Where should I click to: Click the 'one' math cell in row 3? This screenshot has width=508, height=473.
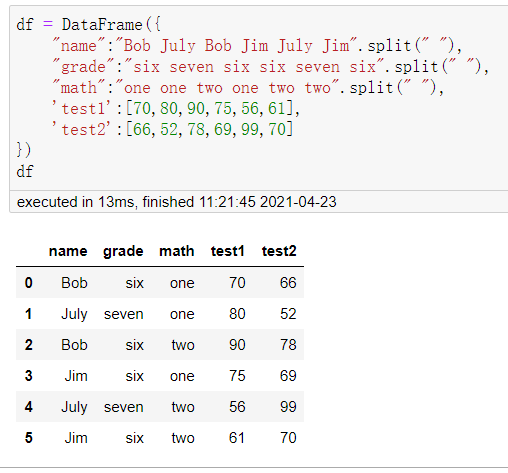(x=182, y=376)
